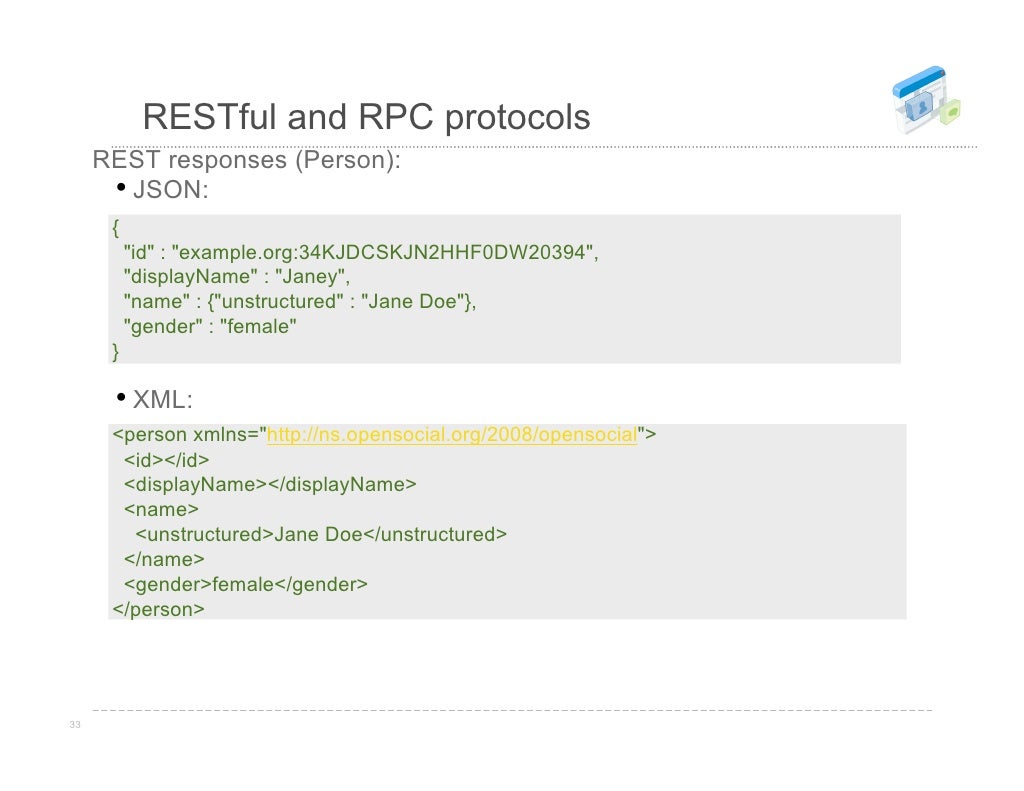Select the "REST responses (Person):" heading

(x=246, y=160)
